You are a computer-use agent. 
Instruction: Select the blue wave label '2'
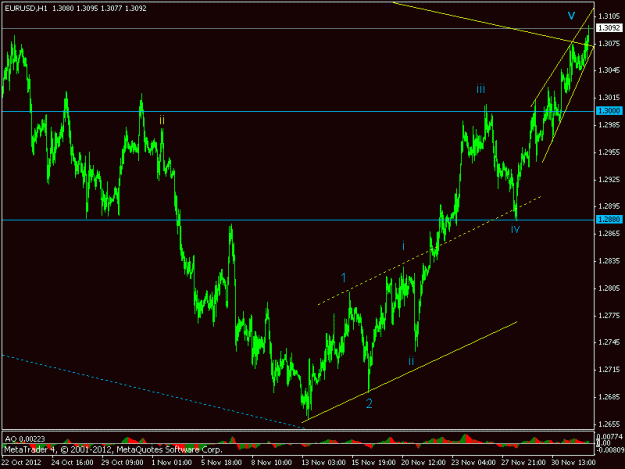(x=369, y=403)
